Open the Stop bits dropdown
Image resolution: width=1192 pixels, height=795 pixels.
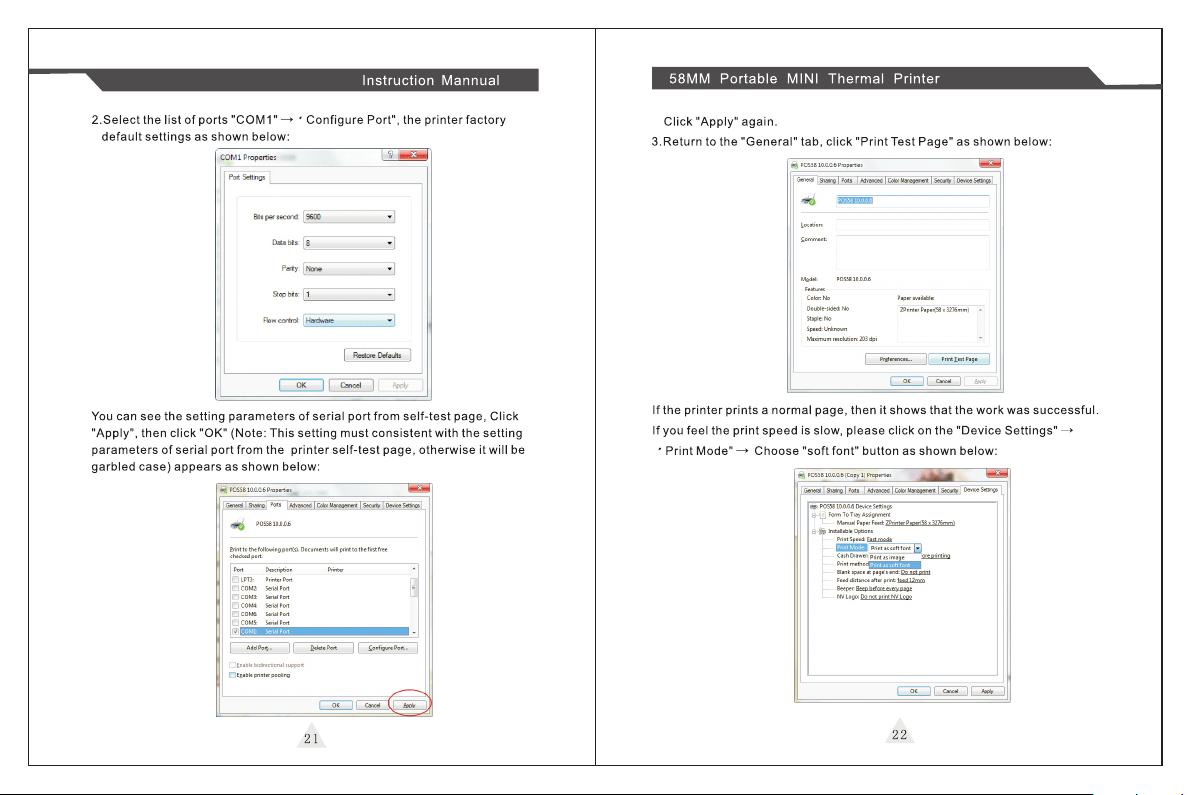(x=349, y=295)
